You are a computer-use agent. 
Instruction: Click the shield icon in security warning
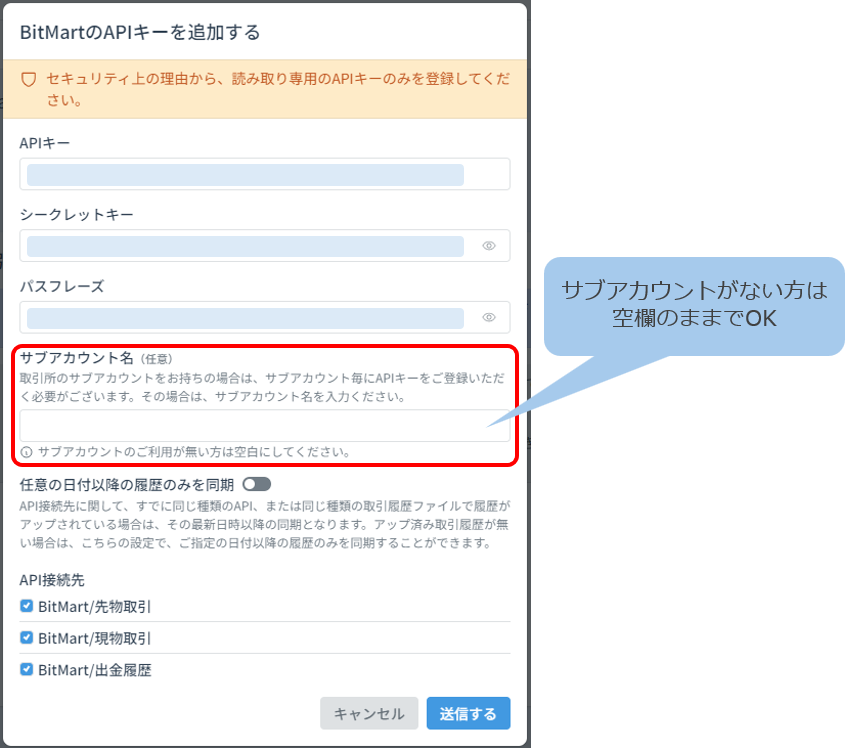[29, 80]
